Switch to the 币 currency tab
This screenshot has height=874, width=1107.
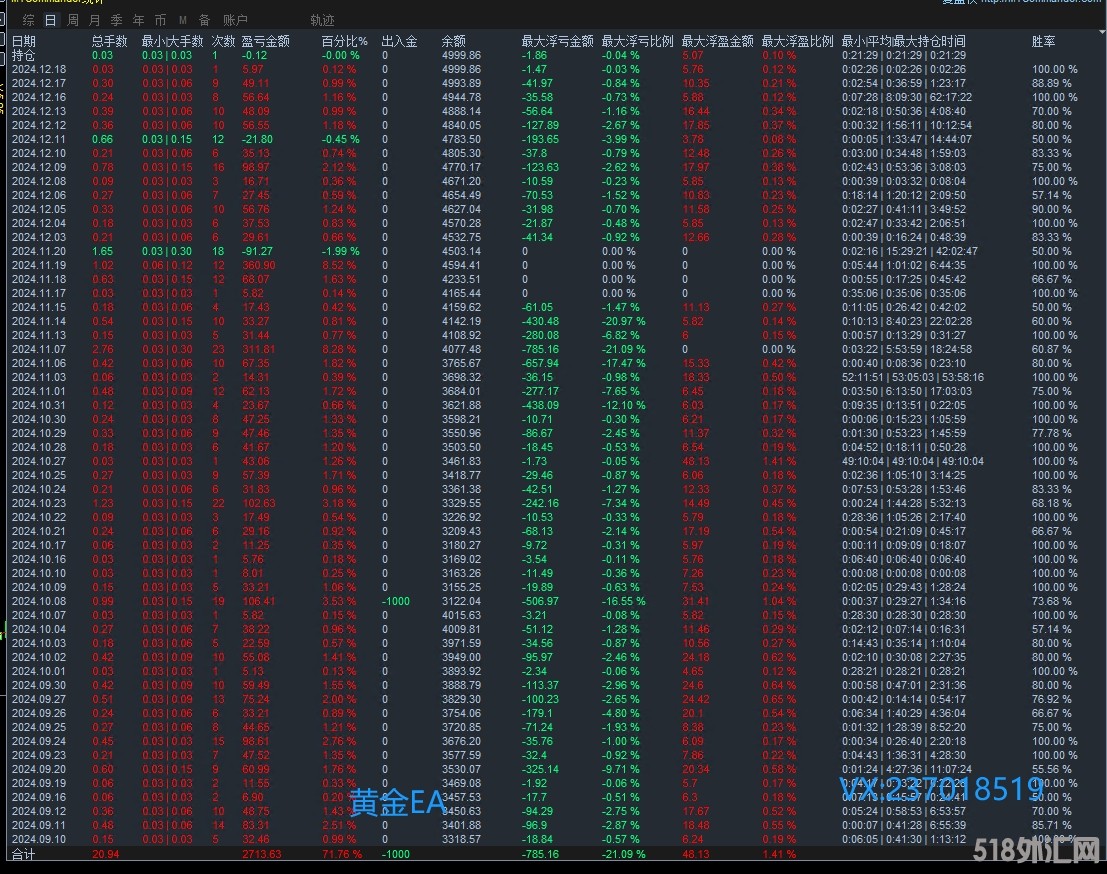click(x=160, y=20)
